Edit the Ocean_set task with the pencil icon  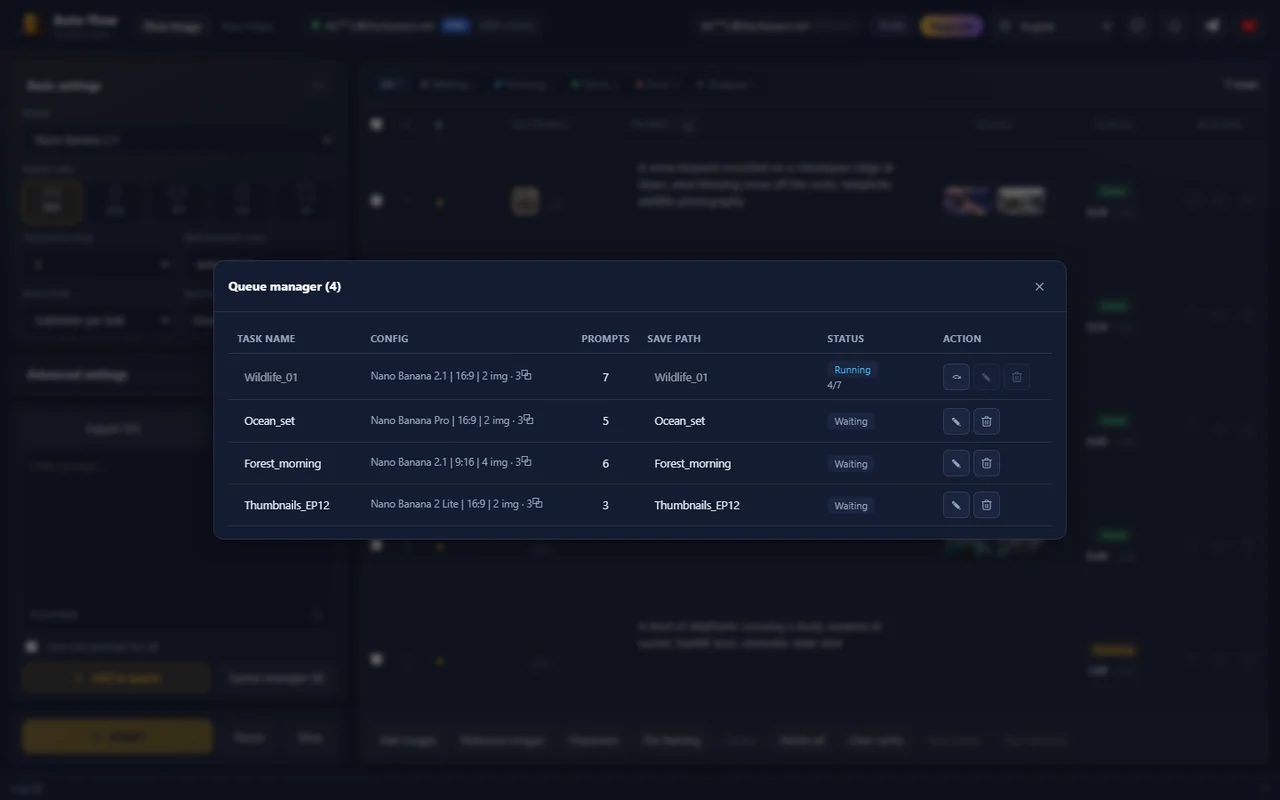[x=956, y=421]
